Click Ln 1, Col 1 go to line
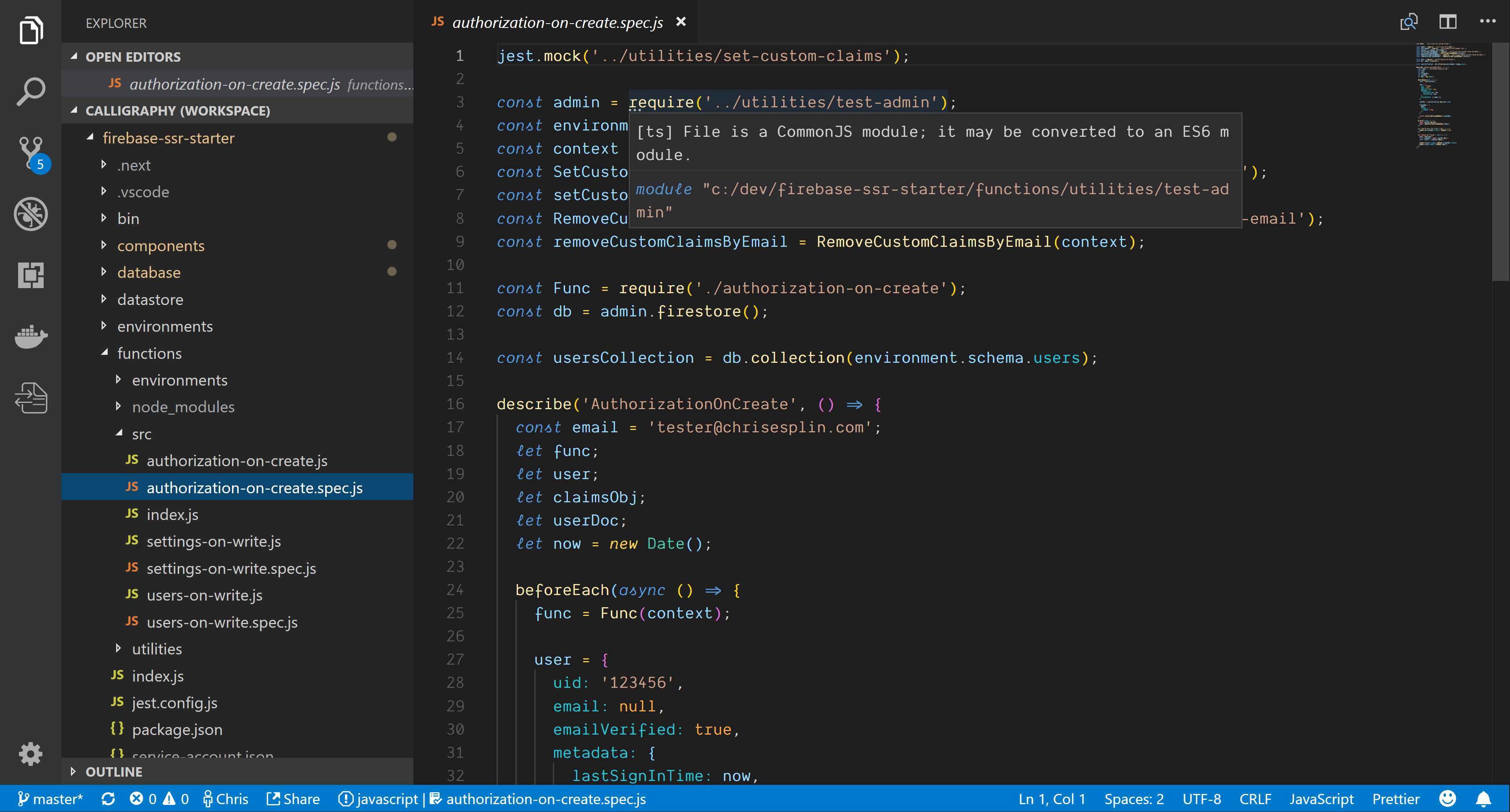The image size is (1510, 812). pos(1051,799)
